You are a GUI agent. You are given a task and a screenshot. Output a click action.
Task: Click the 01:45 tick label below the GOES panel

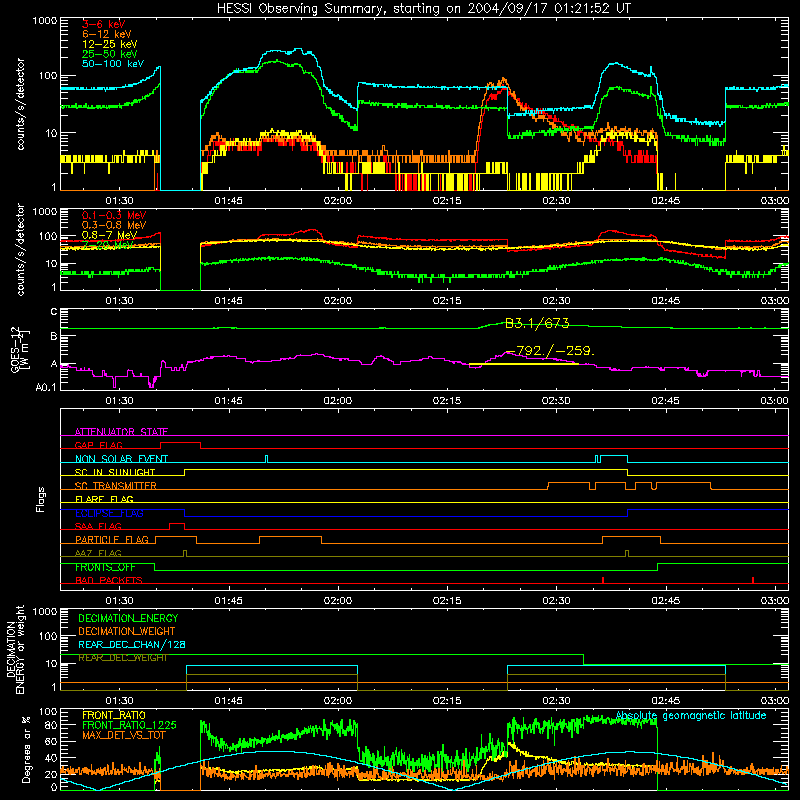[228, 401]
